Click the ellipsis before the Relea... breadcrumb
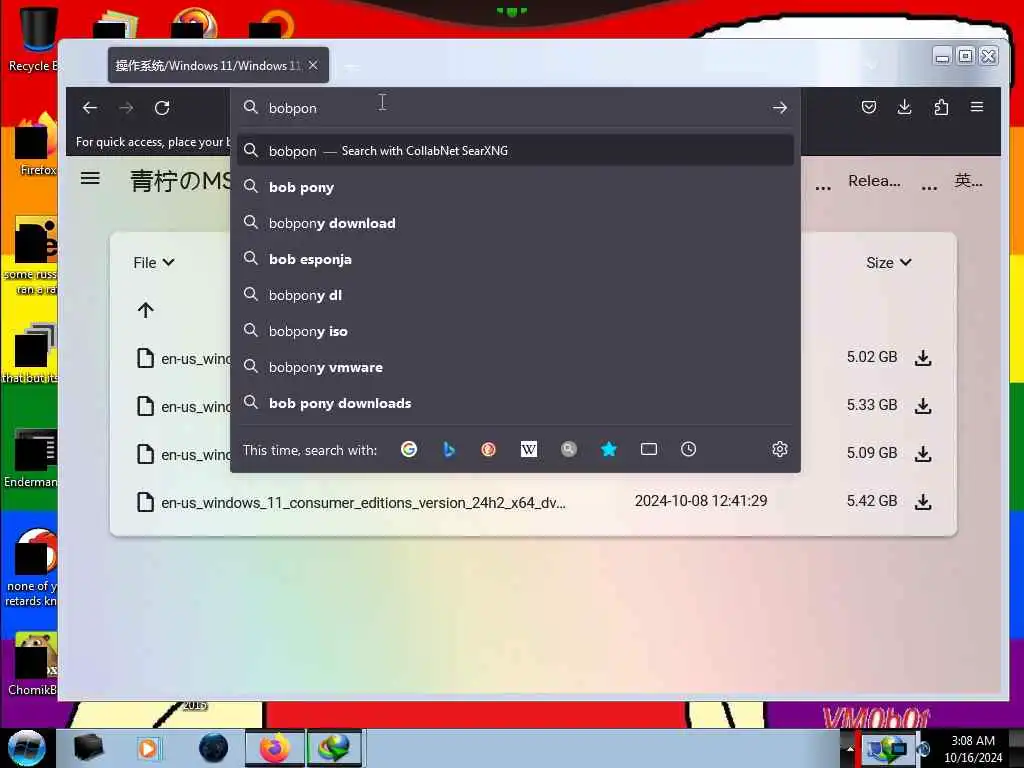The width and height of the screenshot is (1024, 768). (x=824, y=186)
